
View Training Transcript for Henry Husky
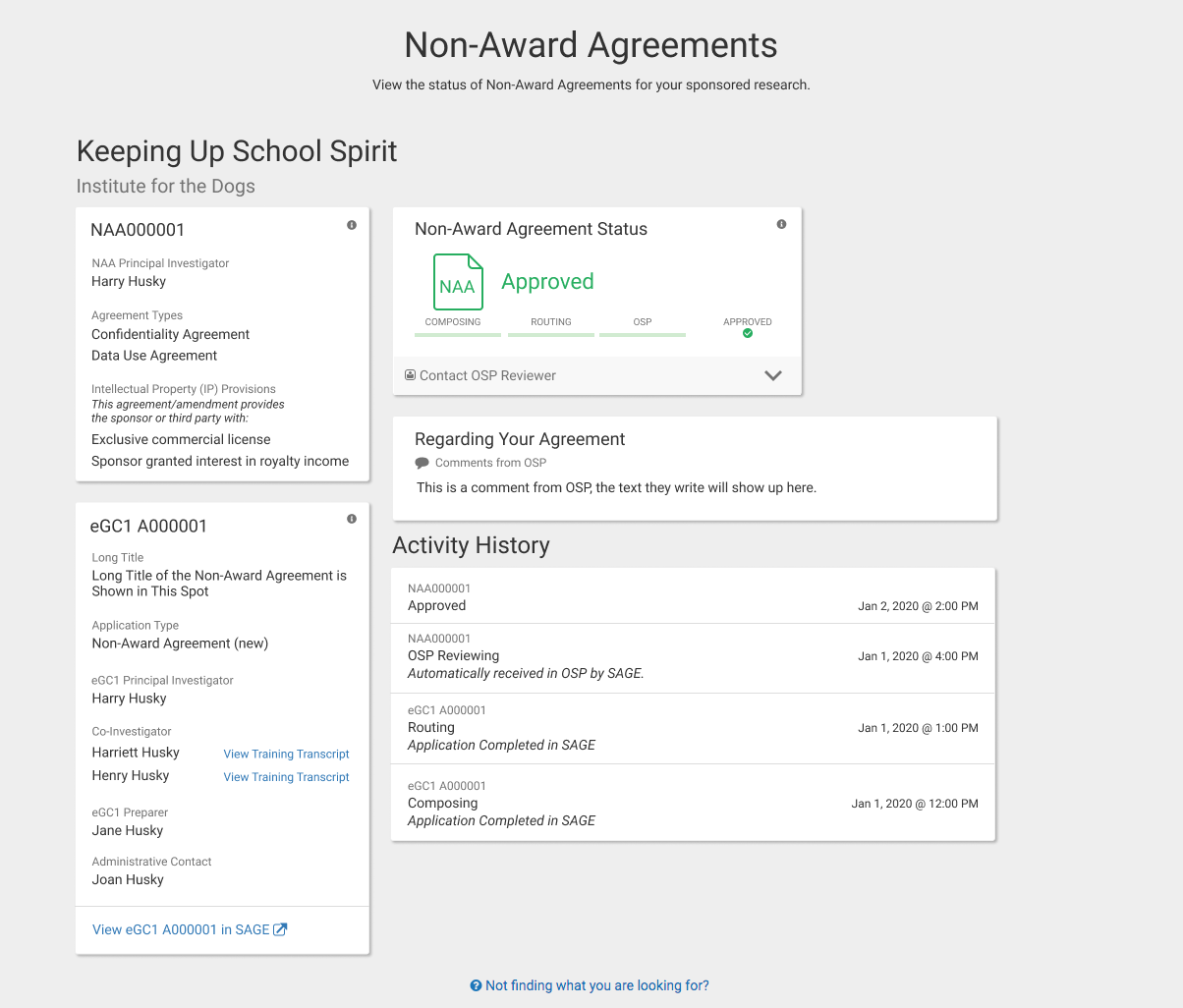(x=287, y=777)
